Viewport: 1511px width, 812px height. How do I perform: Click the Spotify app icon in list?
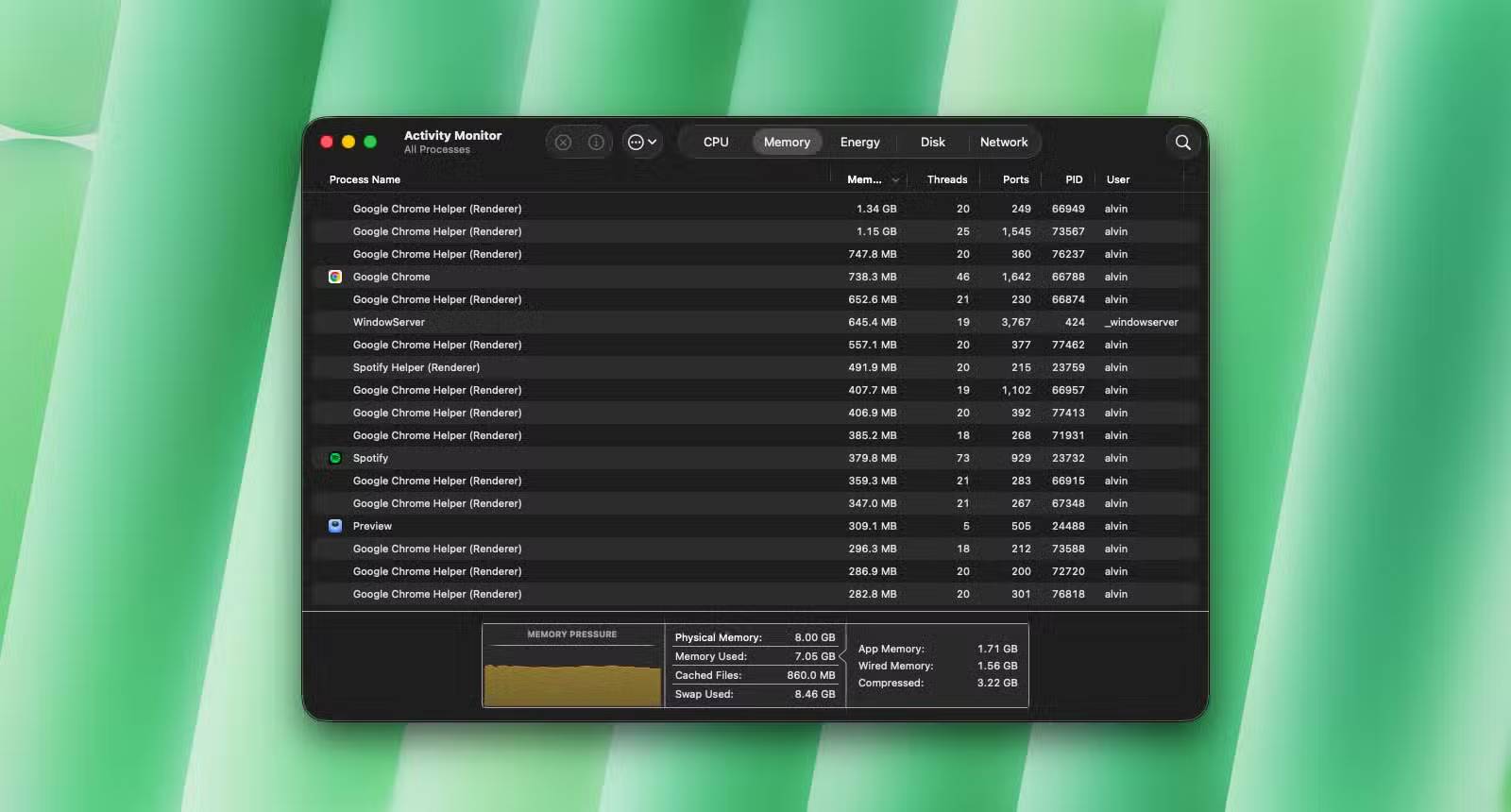pos(335,458)
